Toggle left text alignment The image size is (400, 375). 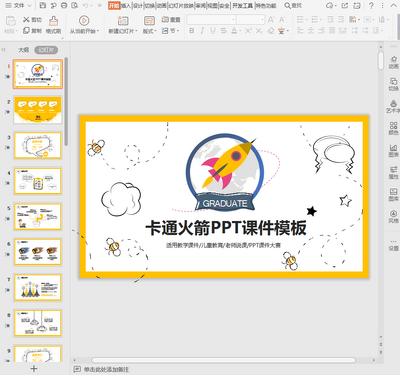(x=300, y=31)
